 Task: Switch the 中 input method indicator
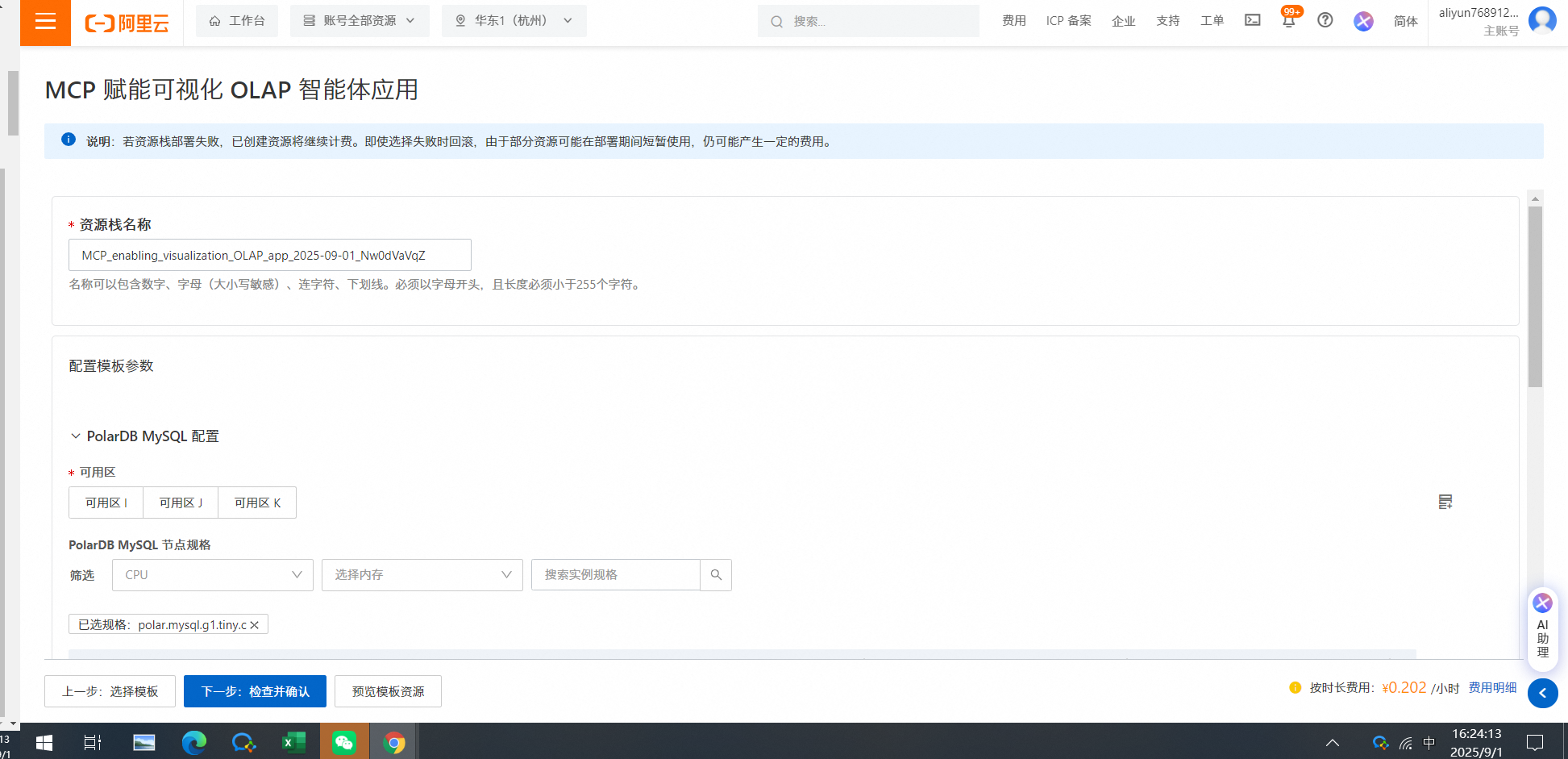1429,743
